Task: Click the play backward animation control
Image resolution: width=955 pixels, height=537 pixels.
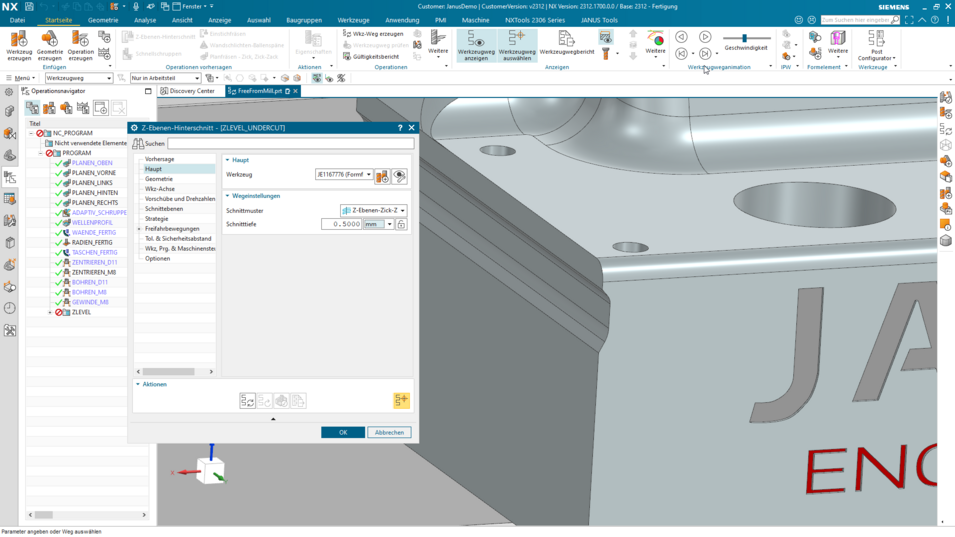Action: pyautogui.click(x=681, y=37)
